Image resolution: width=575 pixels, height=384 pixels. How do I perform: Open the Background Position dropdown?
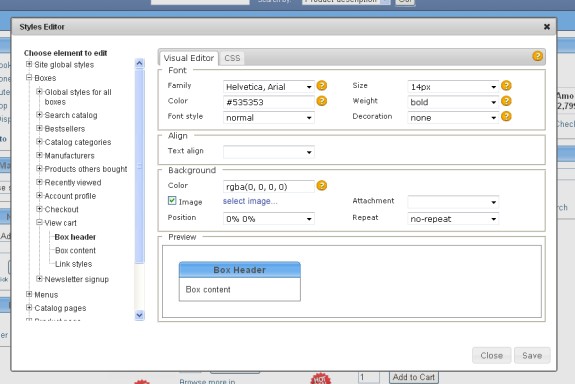[268, 219]
